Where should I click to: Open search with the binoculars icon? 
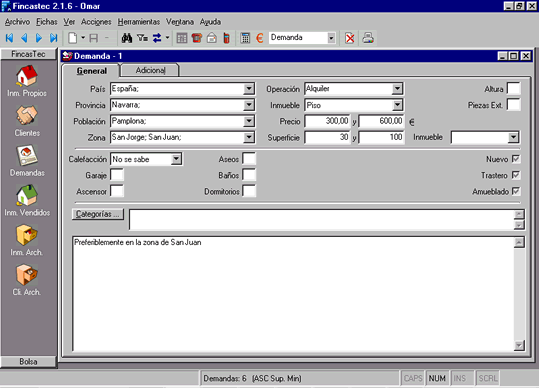click(x=127, y=38)
